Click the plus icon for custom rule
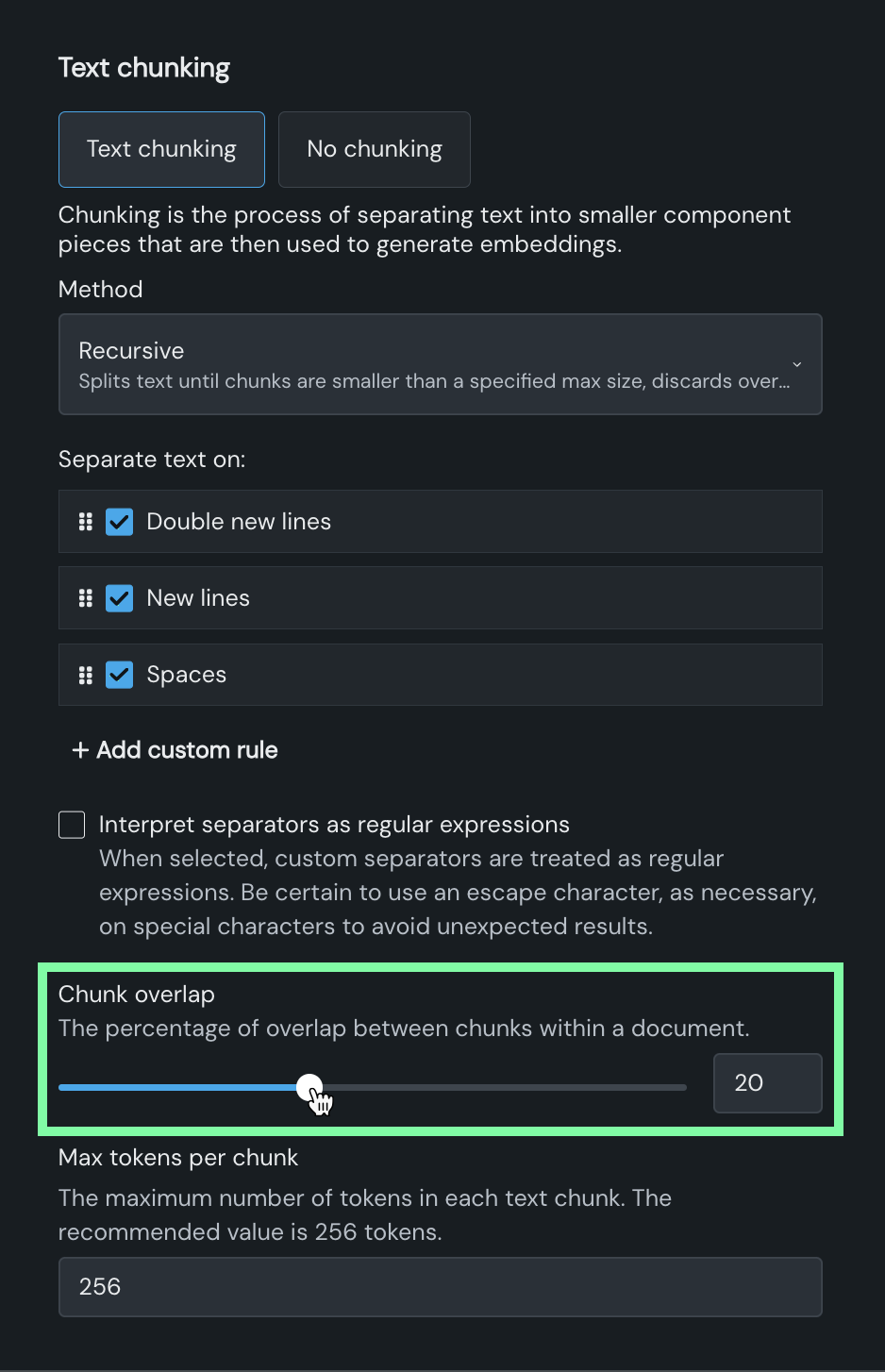Screen dimensions: 885x1372 [80, 750]
